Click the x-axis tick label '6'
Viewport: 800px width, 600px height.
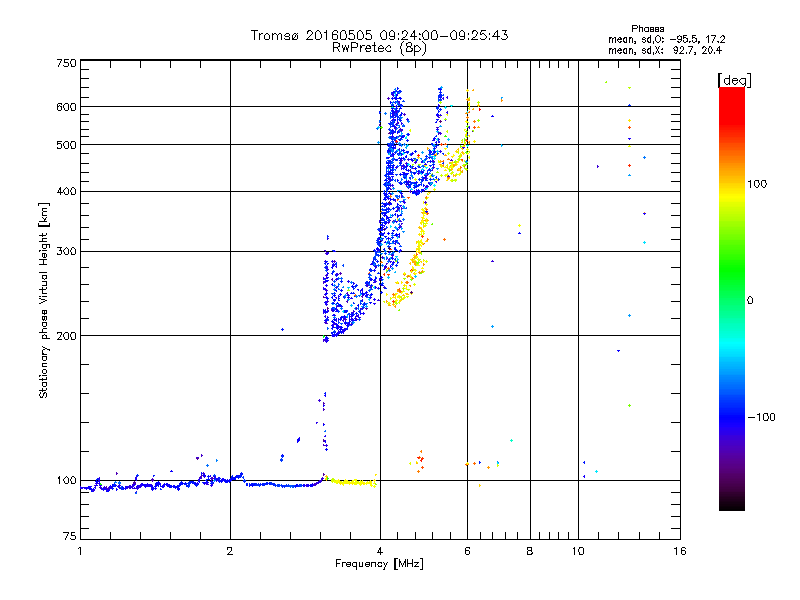tap(467, 551)
